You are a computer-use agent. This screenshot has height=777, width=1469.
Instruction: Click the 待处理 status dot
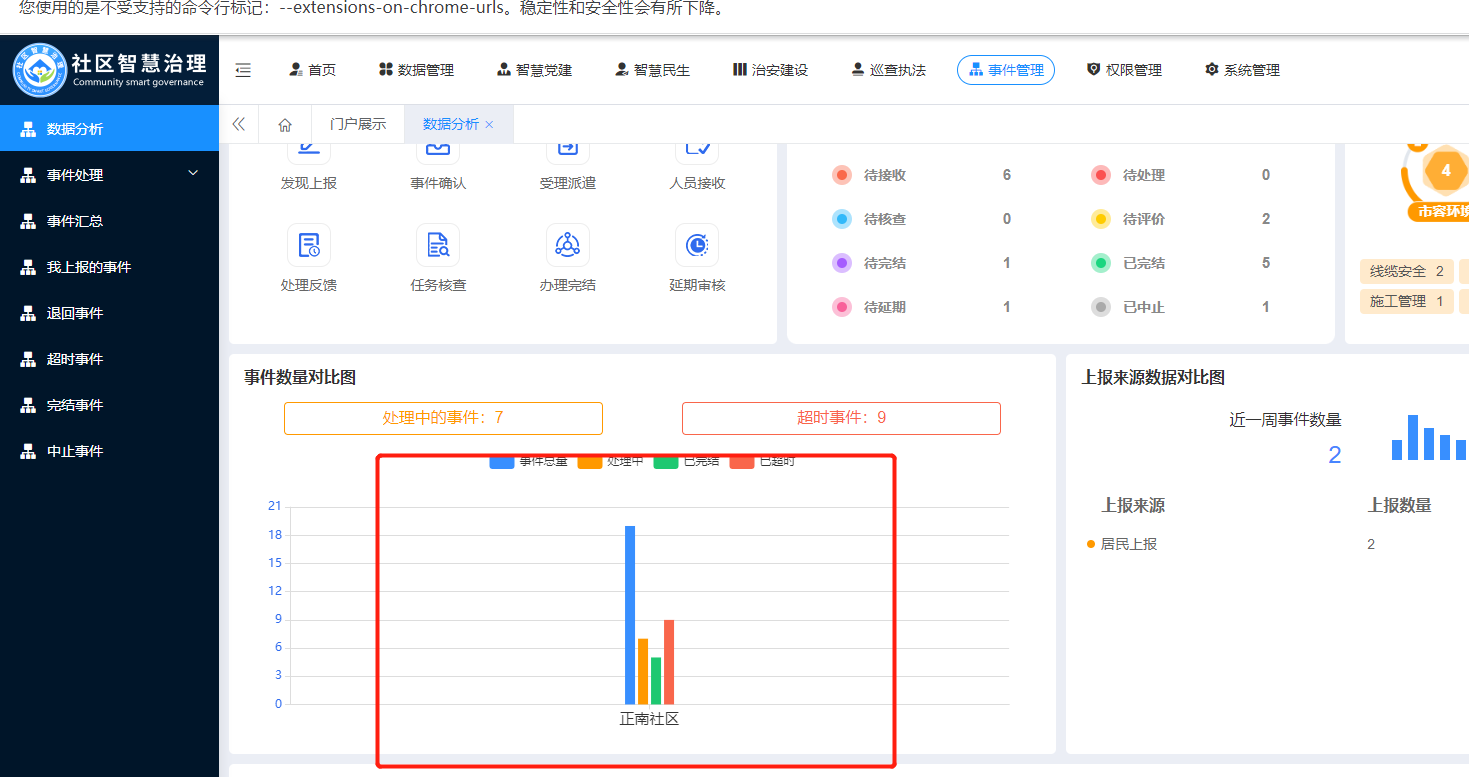1101,175
